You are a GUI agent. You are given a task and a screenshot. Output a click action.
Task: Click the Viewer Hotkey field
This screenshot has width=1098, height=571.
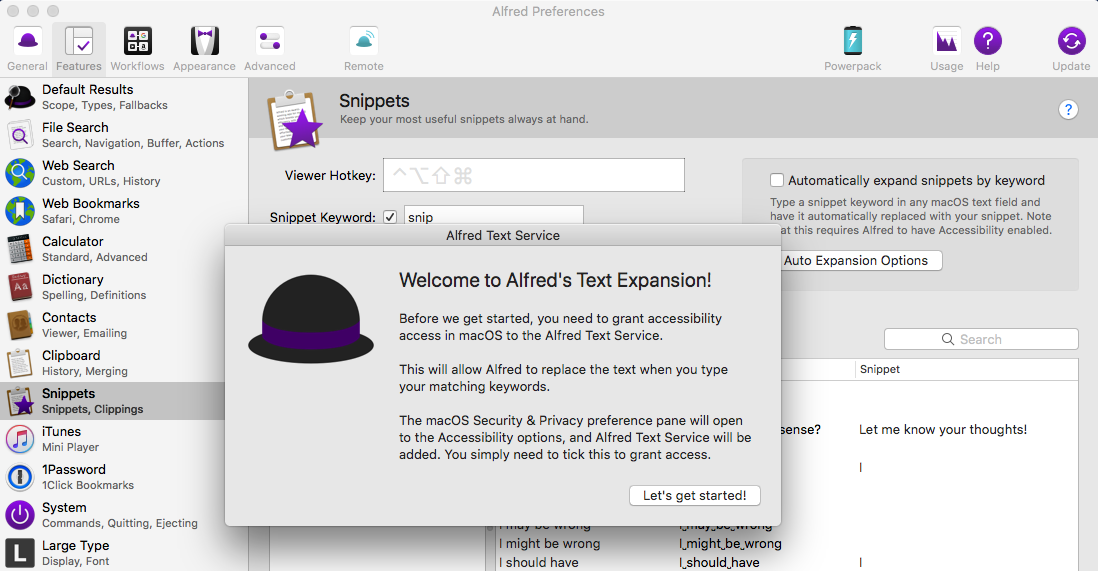[x=534, y=175]
